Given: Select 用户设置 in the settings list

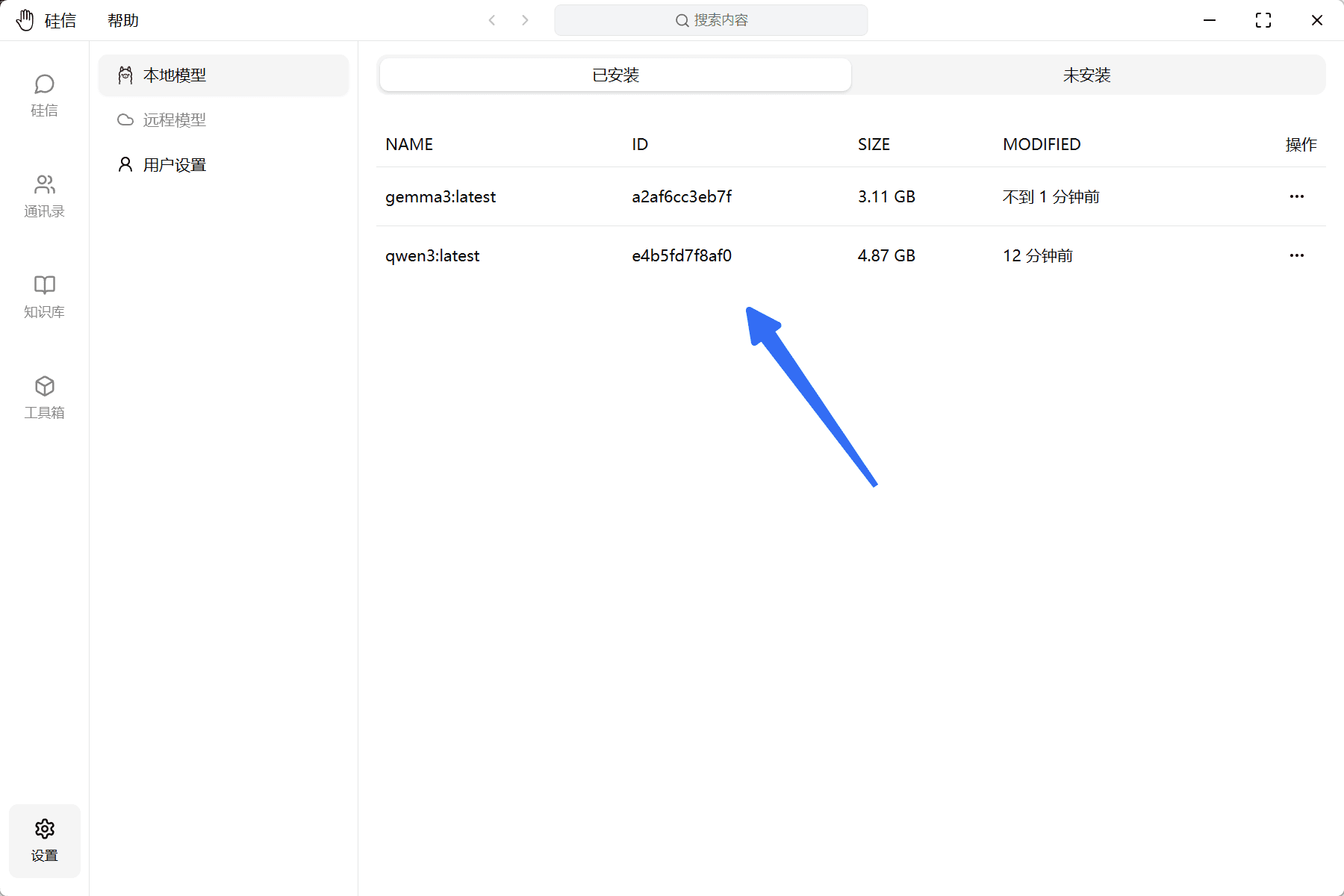Looking at the screenshot, I should click(x=223, y=165).
